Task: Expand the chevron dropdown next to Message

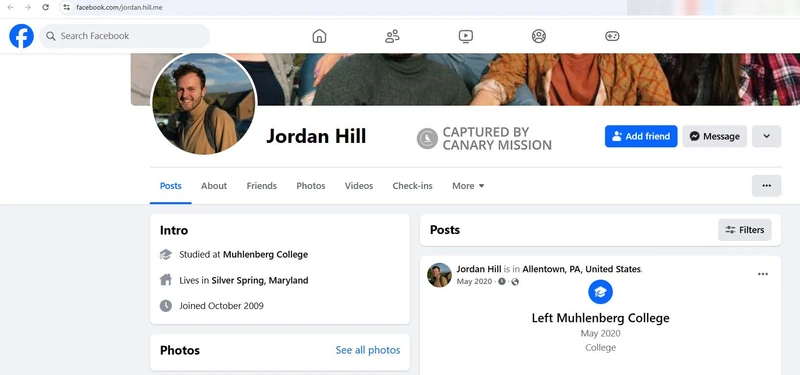Action: point(766,136)
